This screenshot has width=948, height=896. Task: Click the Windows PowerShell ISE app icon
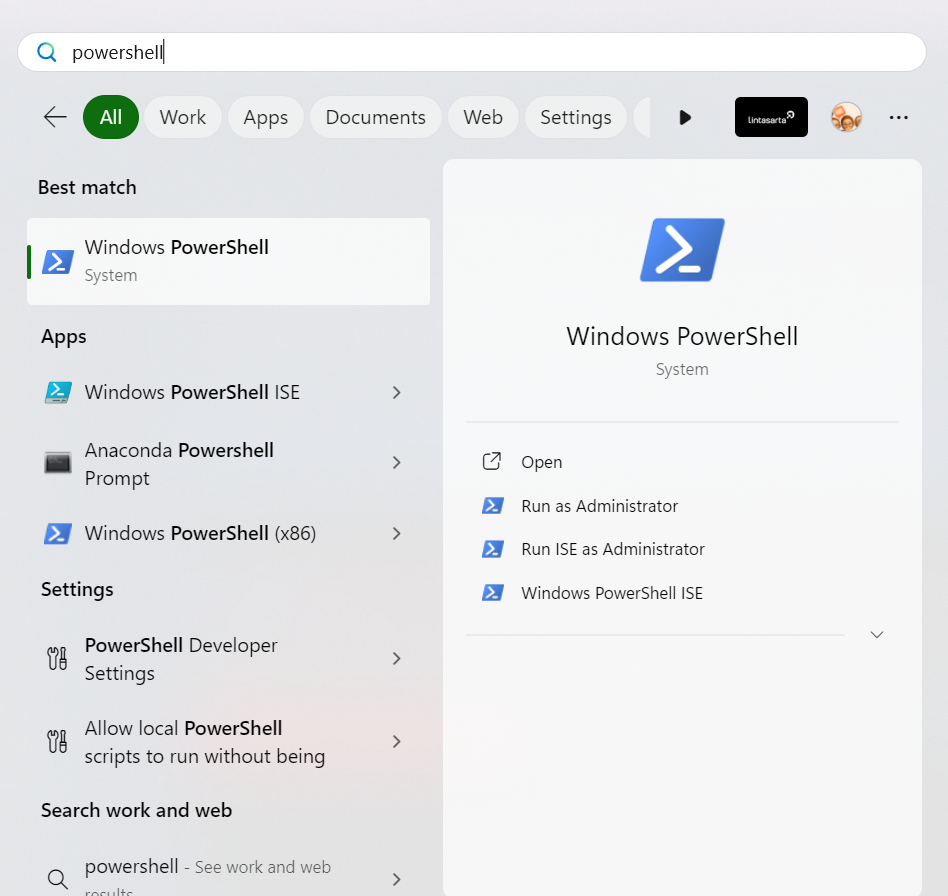tap(58, 392)
